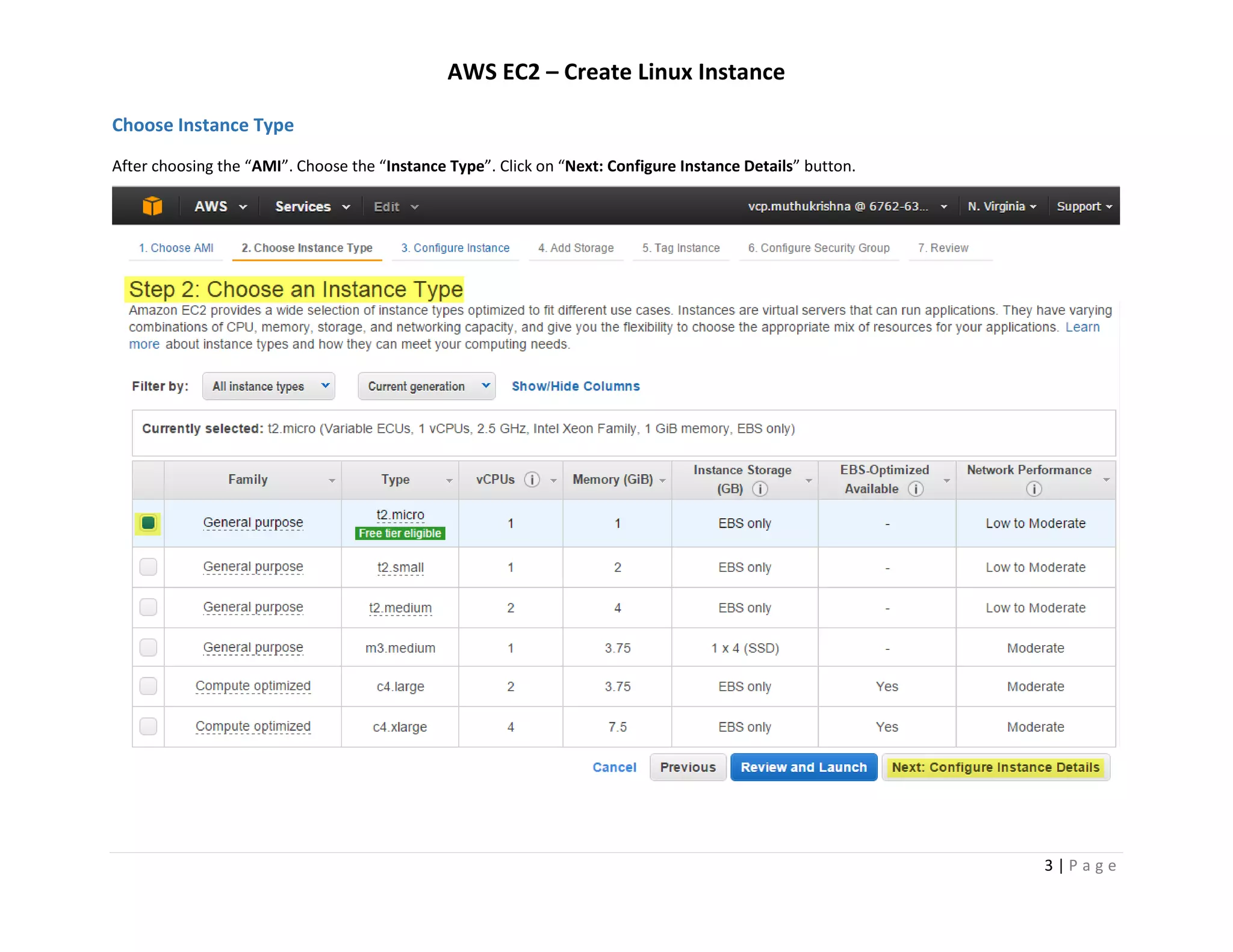Click the c4.xlarge type cell
This screenshot has height=952, width=1233.
400,727
